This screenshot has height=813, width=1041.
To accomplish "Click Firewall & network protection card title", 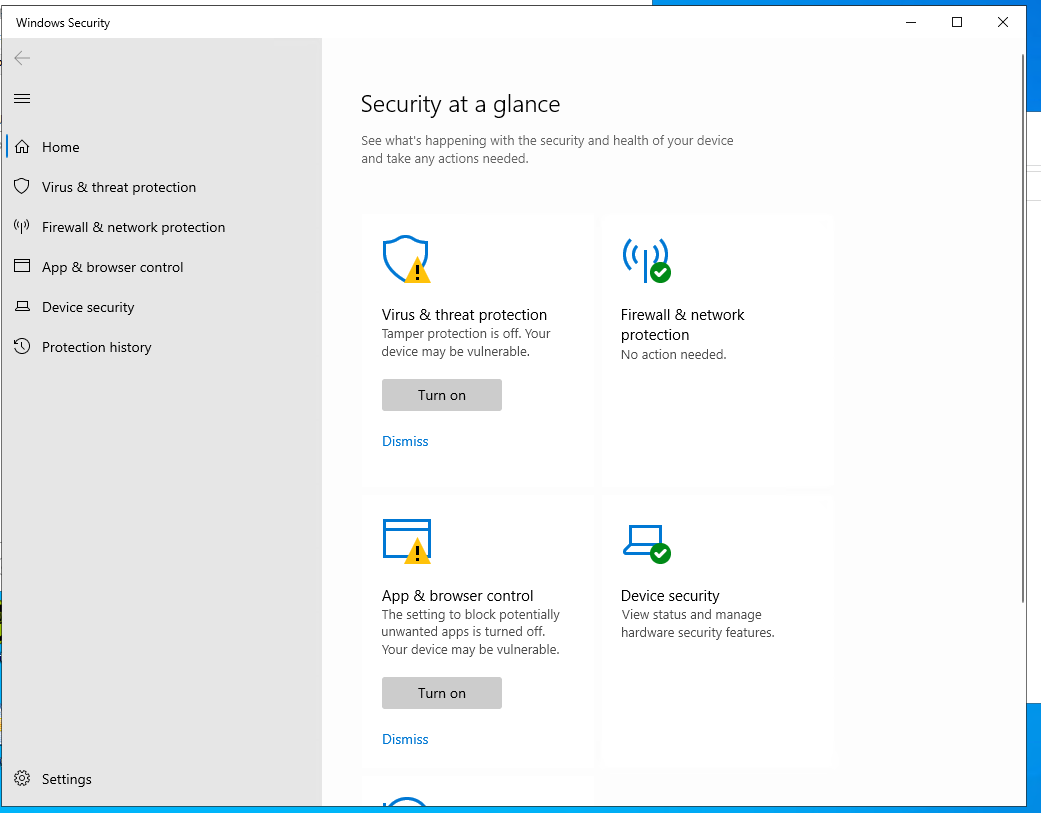I will tap(682, 325).
